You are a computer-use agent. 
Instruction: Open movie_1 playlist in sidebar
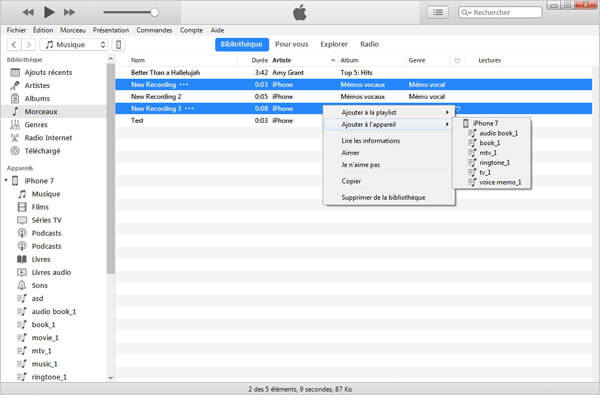pos(45,338)
